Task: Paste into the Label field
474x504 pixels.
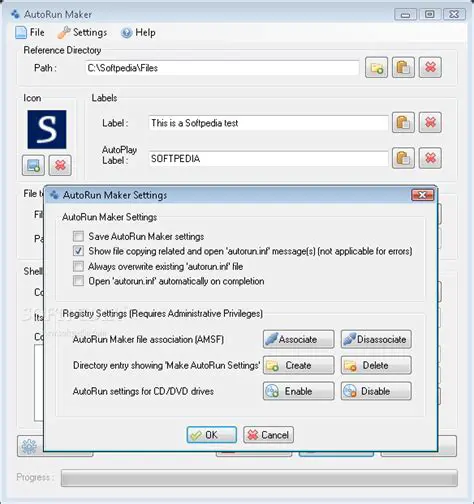Action: point(403,123)
